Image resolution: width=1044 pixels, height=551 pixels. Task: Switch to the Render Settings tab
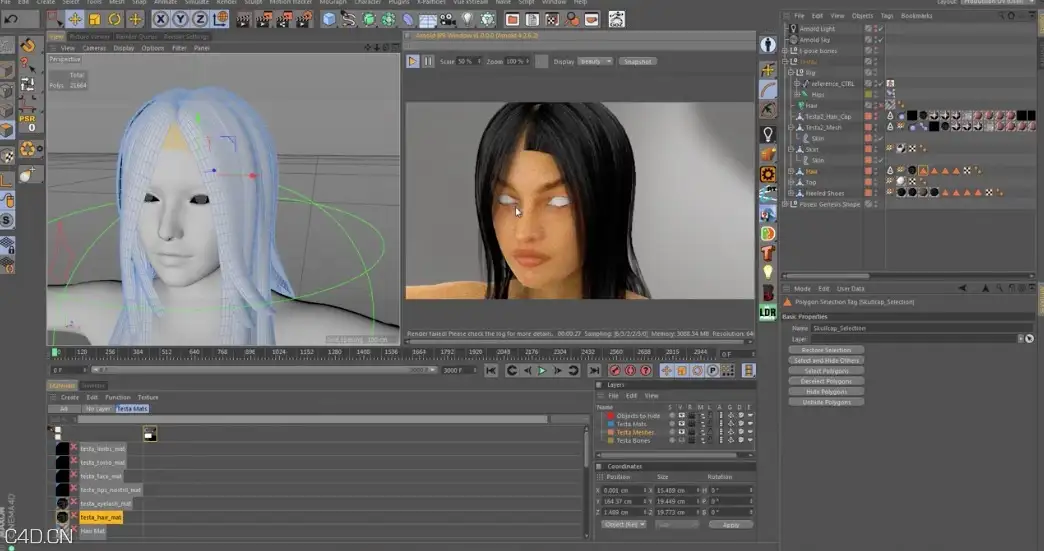186,37
